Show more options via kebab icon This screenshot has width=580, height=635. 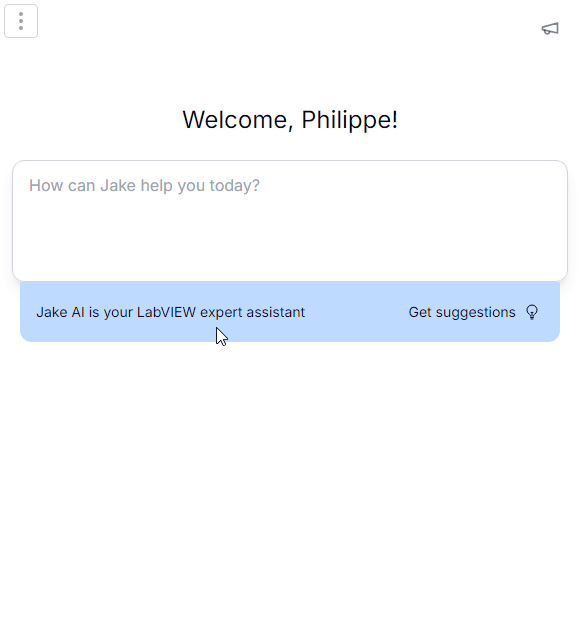[21, 21]
